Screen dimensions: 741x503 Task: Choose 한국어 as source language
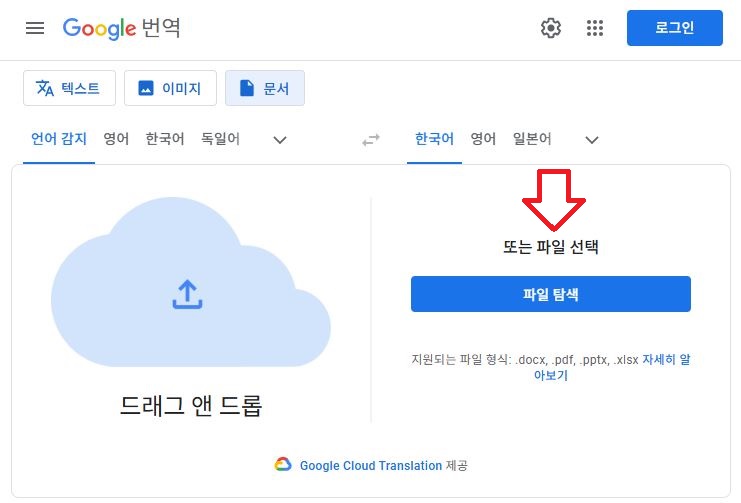point(165,139)
